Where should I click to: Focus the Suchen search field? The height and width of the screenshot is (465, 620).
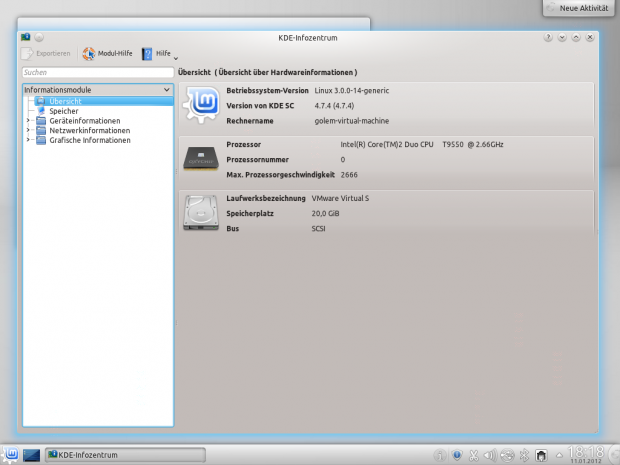98,72
